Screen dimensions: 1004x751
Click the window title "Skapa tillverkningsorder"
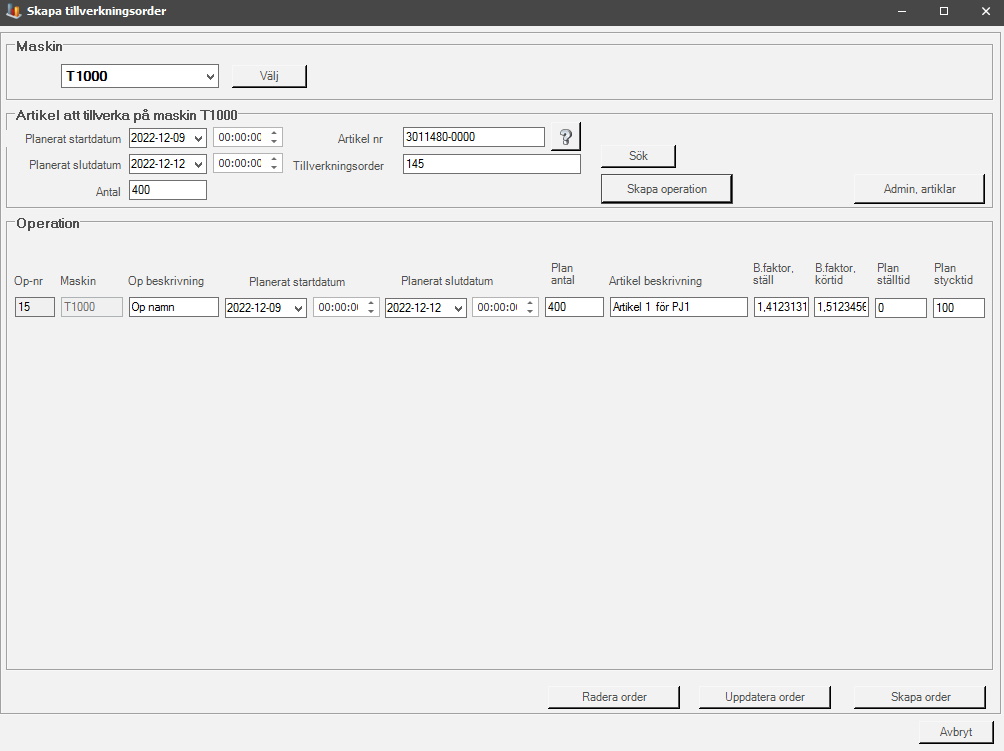click(x=97, y=12)
